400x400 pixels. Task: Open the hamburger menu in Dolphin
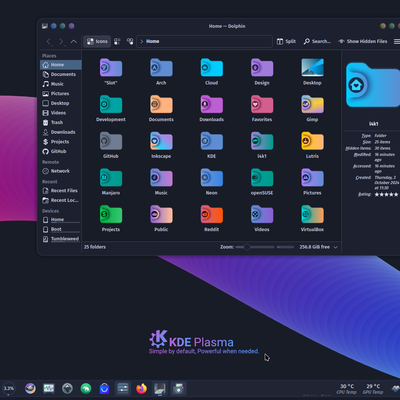pos(397,41)
